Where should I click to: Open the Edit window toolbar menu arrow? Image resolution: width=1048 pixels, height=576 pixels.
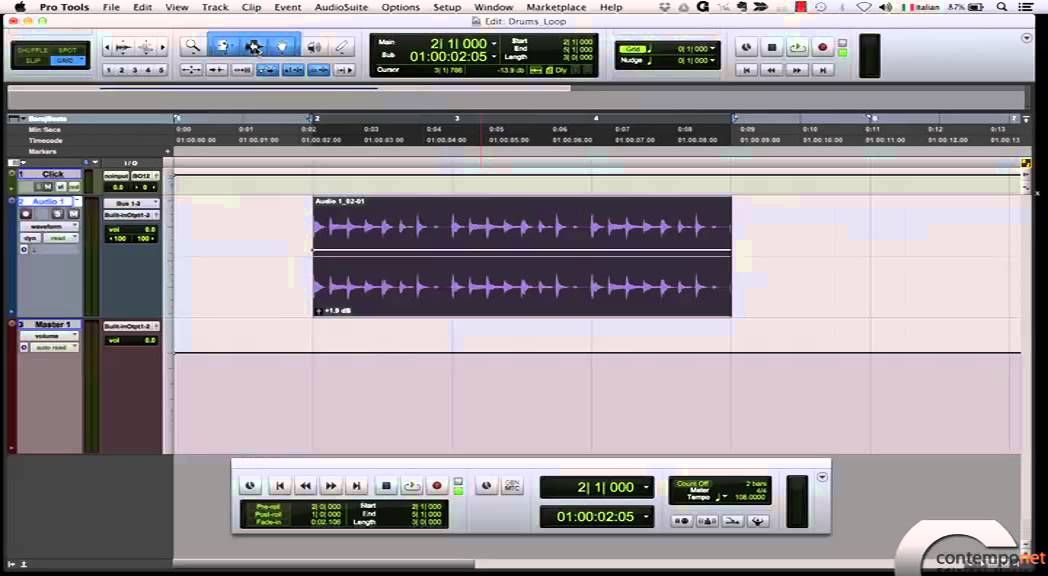(x=1027, y=38)
